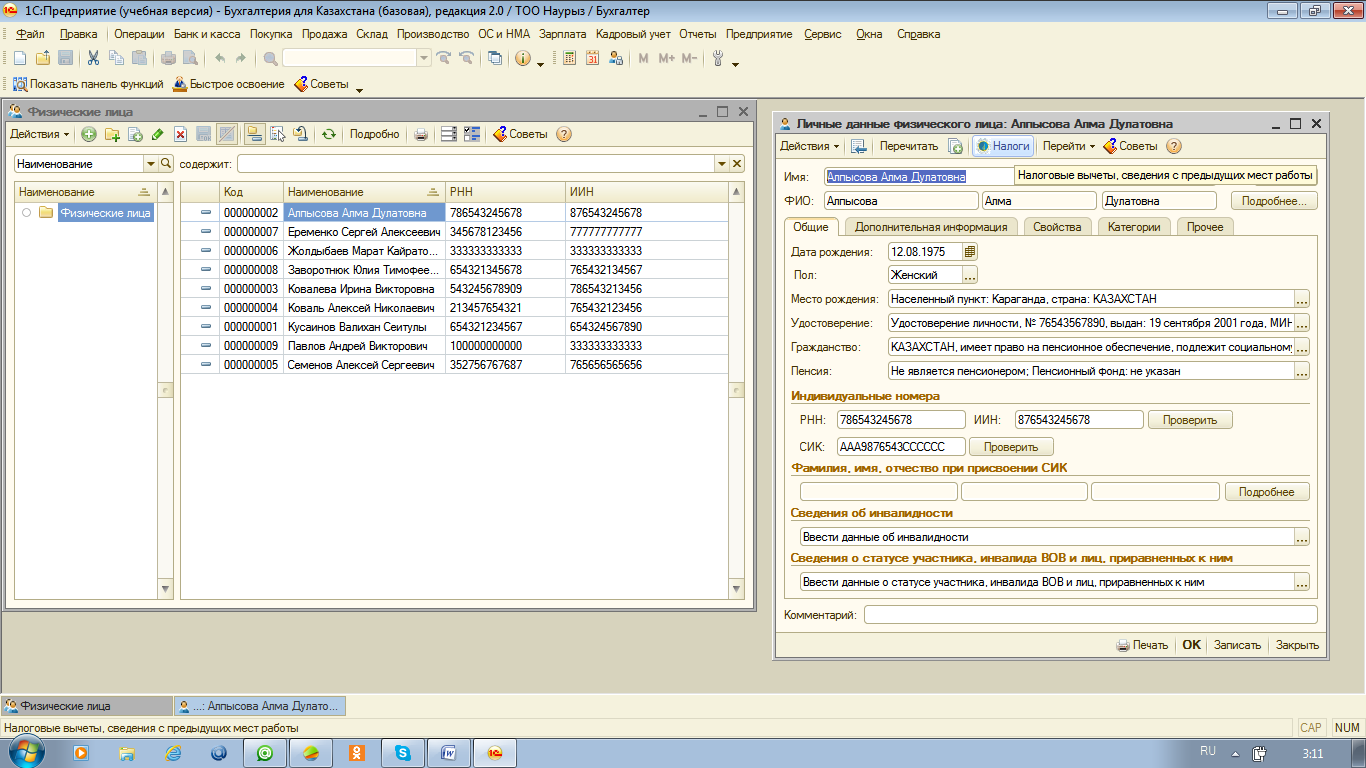The height and width of the screenshot is (768, 1366).
Task: Click the Печать button at form bottom
Action: pyautogui.click(x=1142, y=645)
